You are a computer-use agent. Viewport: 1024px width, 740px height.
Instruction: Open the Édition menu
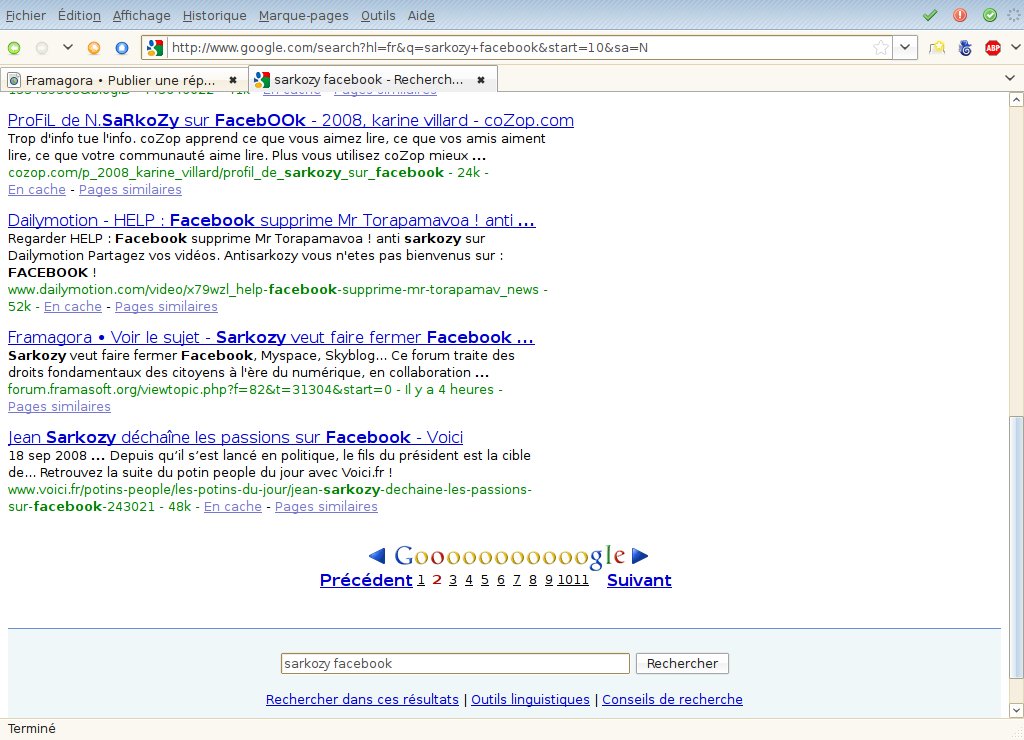coord(79,16)
